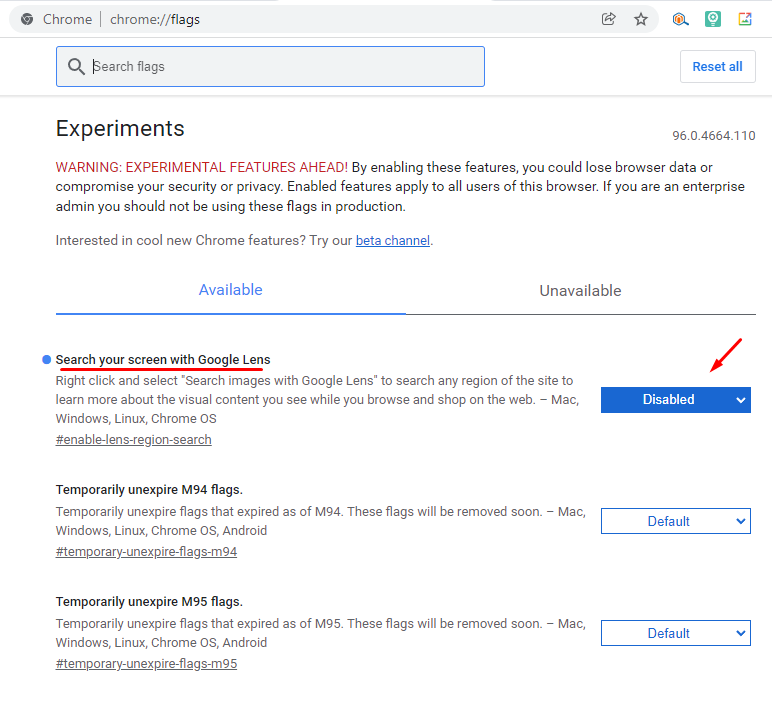This screenshot has width=772, height=702.
Task: Switch to the Available tab
Action: [230, 290]
